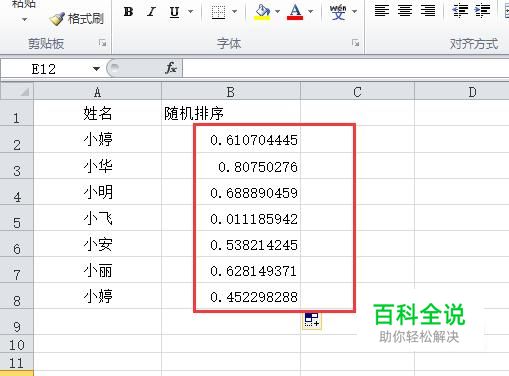Select cell with value 0.628149371

tap(231, 270)
